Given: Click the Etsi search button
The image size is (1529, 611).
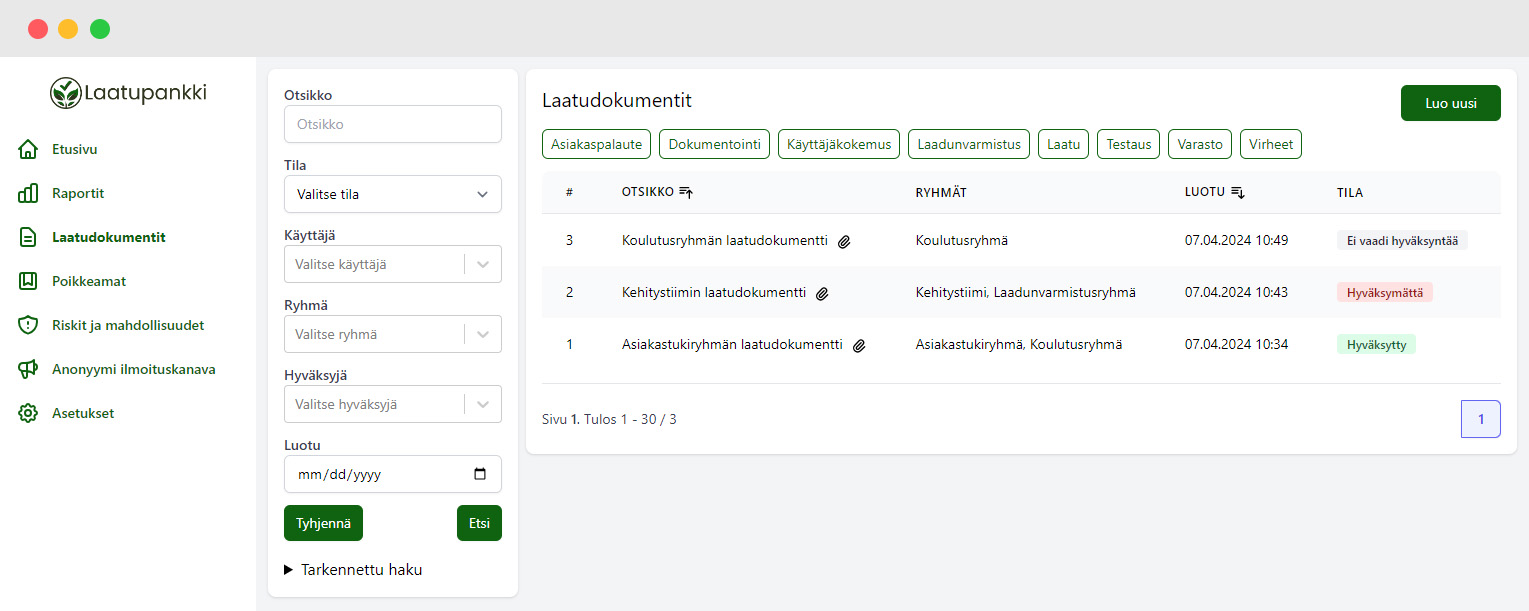Looking at the screenshot, I should (x=479, y=523).
